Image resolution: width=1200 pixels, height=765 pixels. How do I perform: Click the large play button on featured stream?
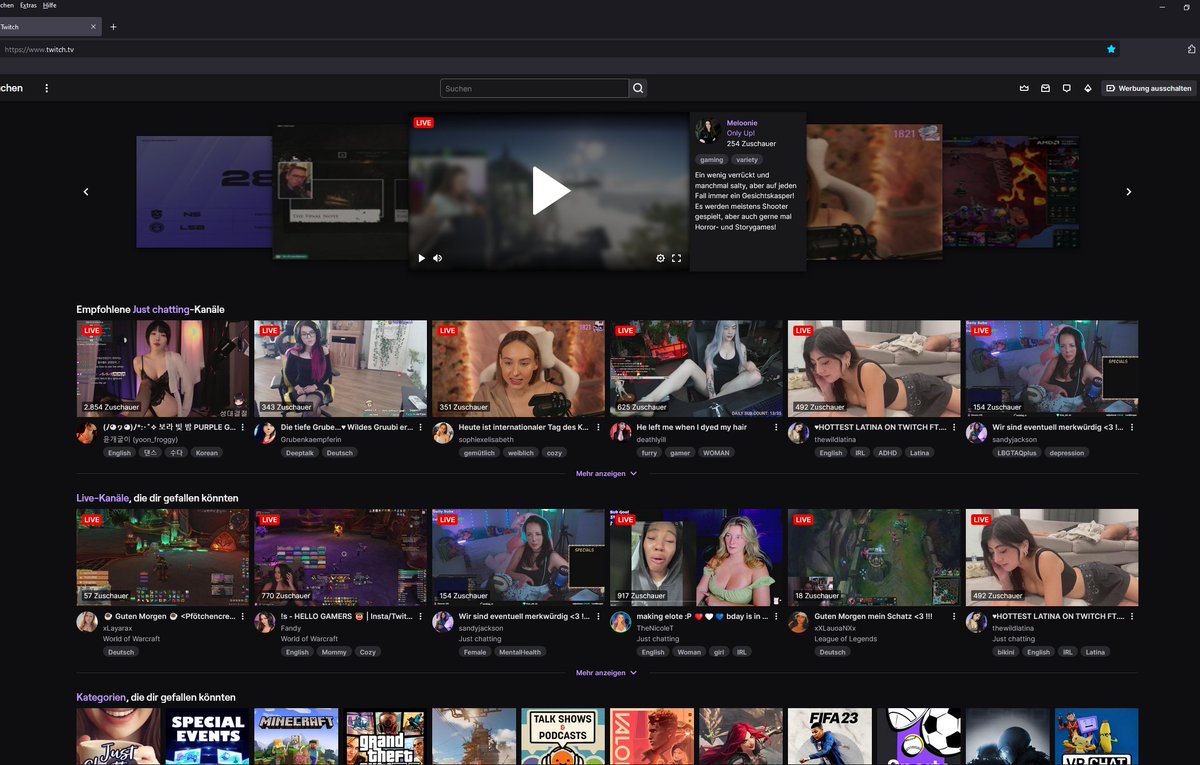coord(550,190)
